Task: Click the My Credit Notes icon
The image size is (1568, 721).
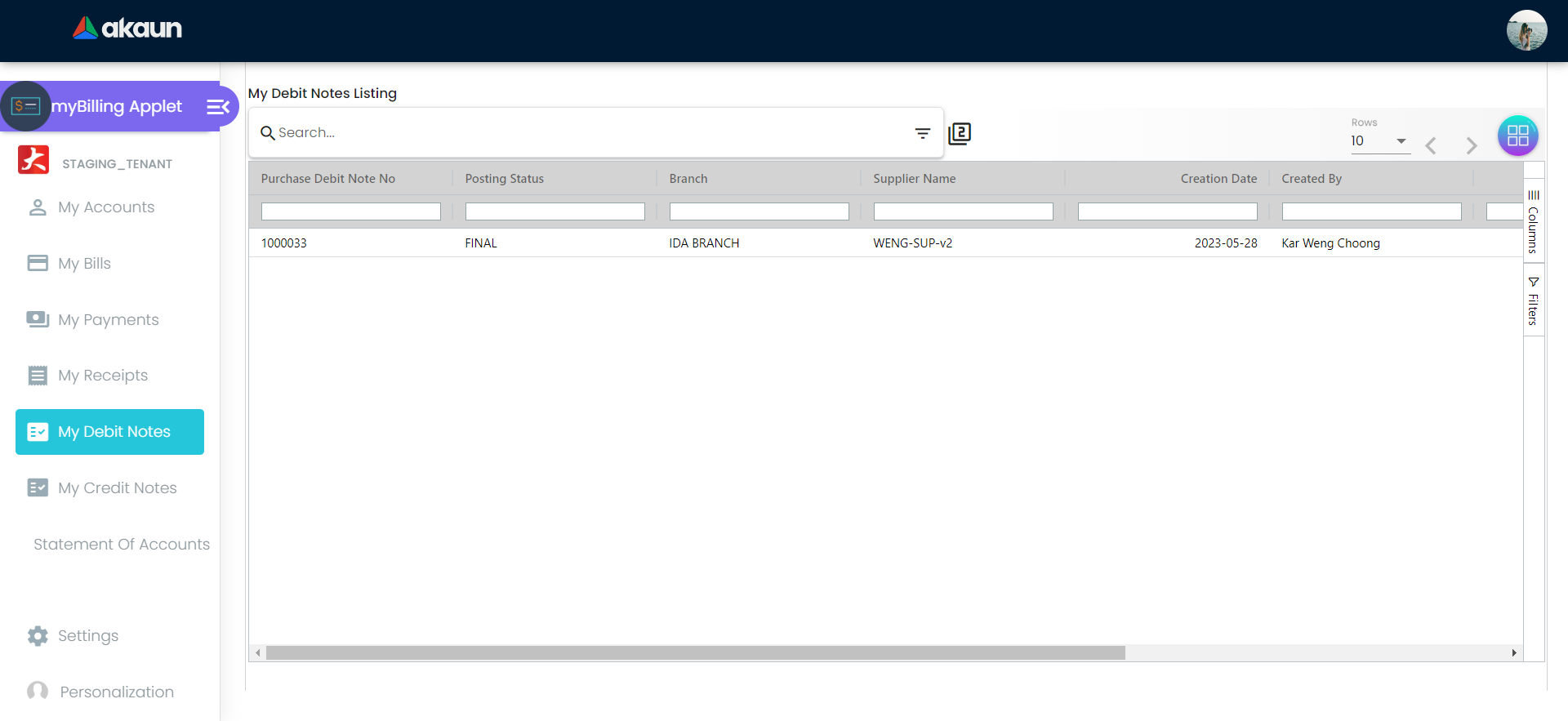Action: (38, 487)
